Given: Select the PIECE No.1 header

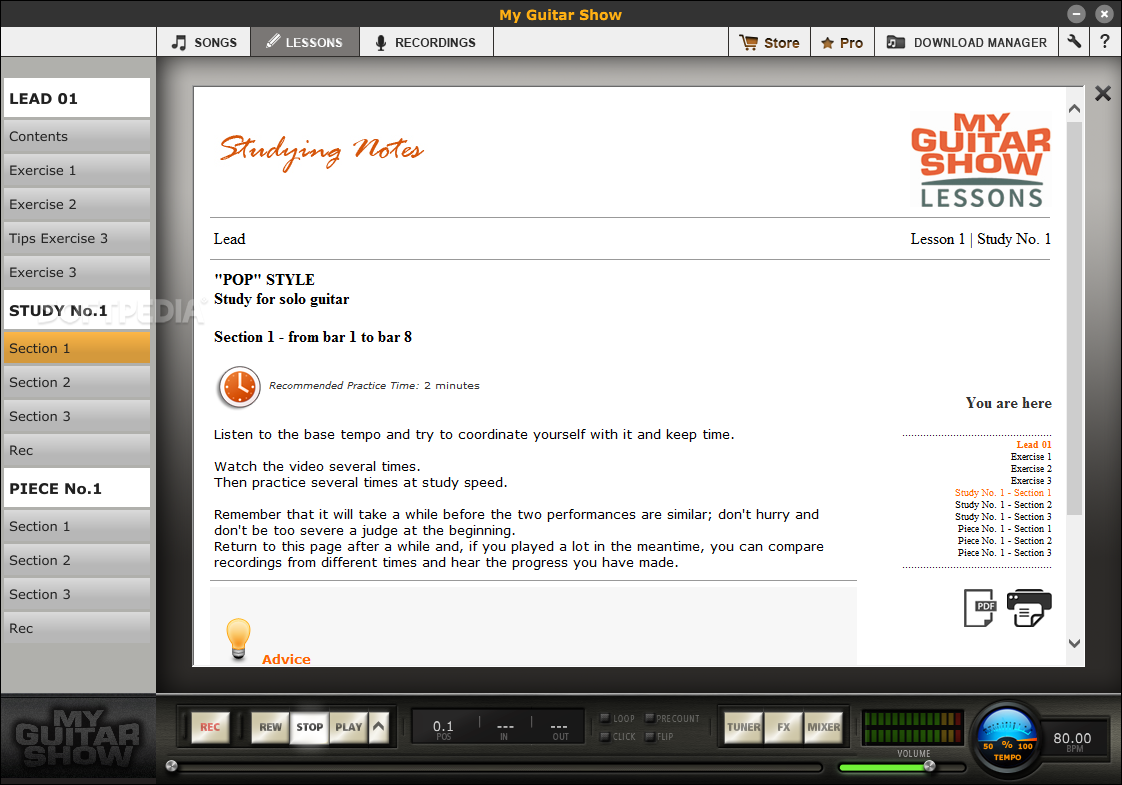Looking at the screenshot, I should click(77, 488).
